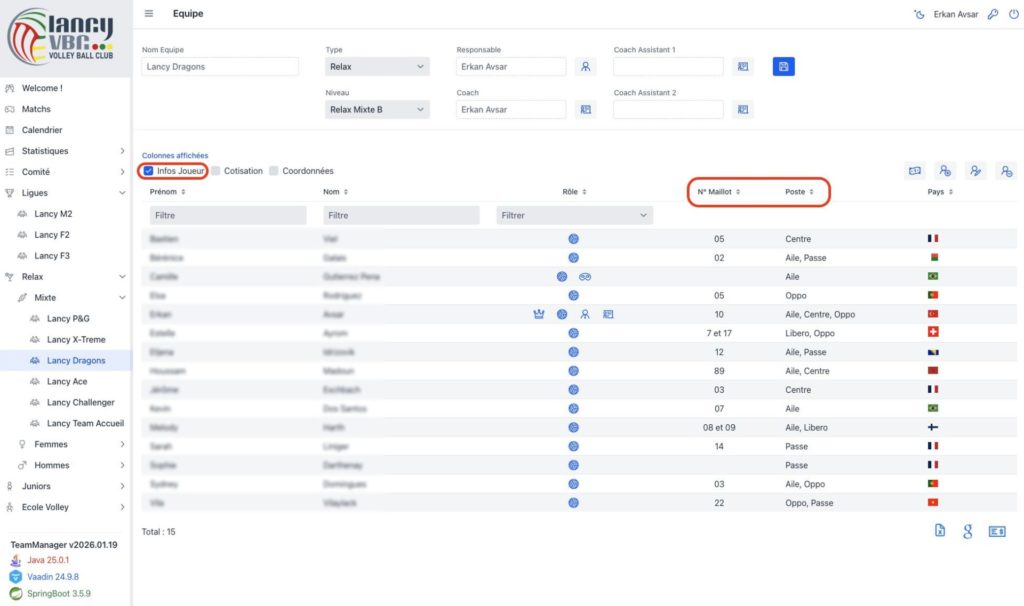This screenshot has height=606, width=1024.
Task: Click the key password icon
Action: pos(992,14)
